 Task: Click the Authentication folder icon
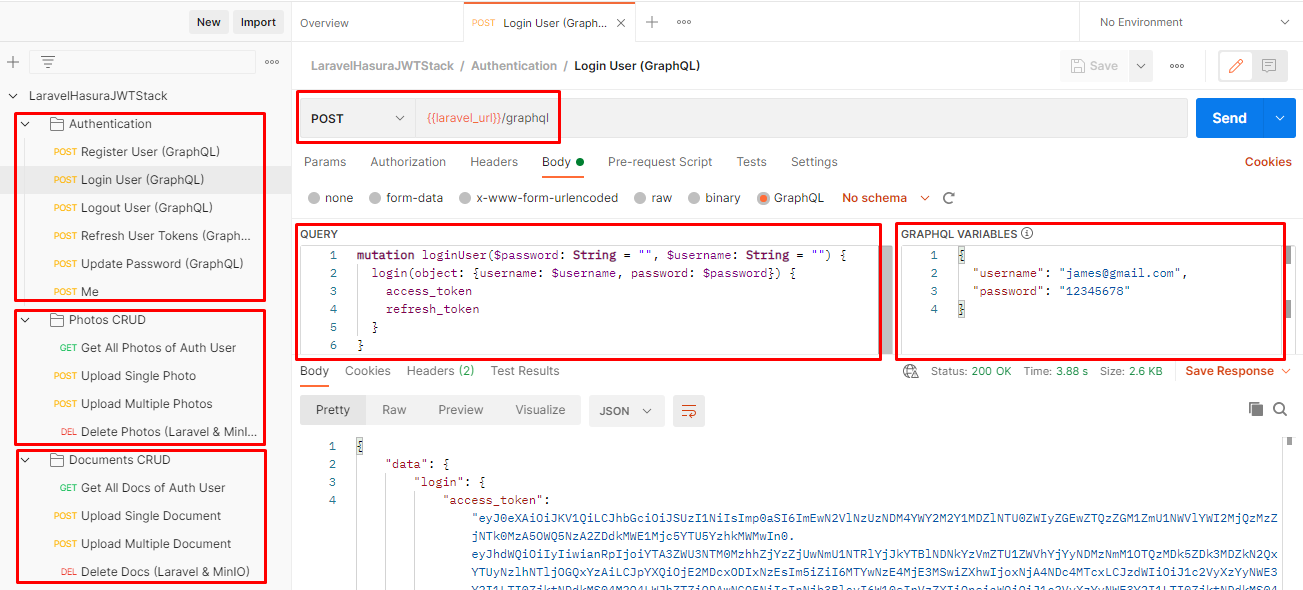click(x=56, y=124)
